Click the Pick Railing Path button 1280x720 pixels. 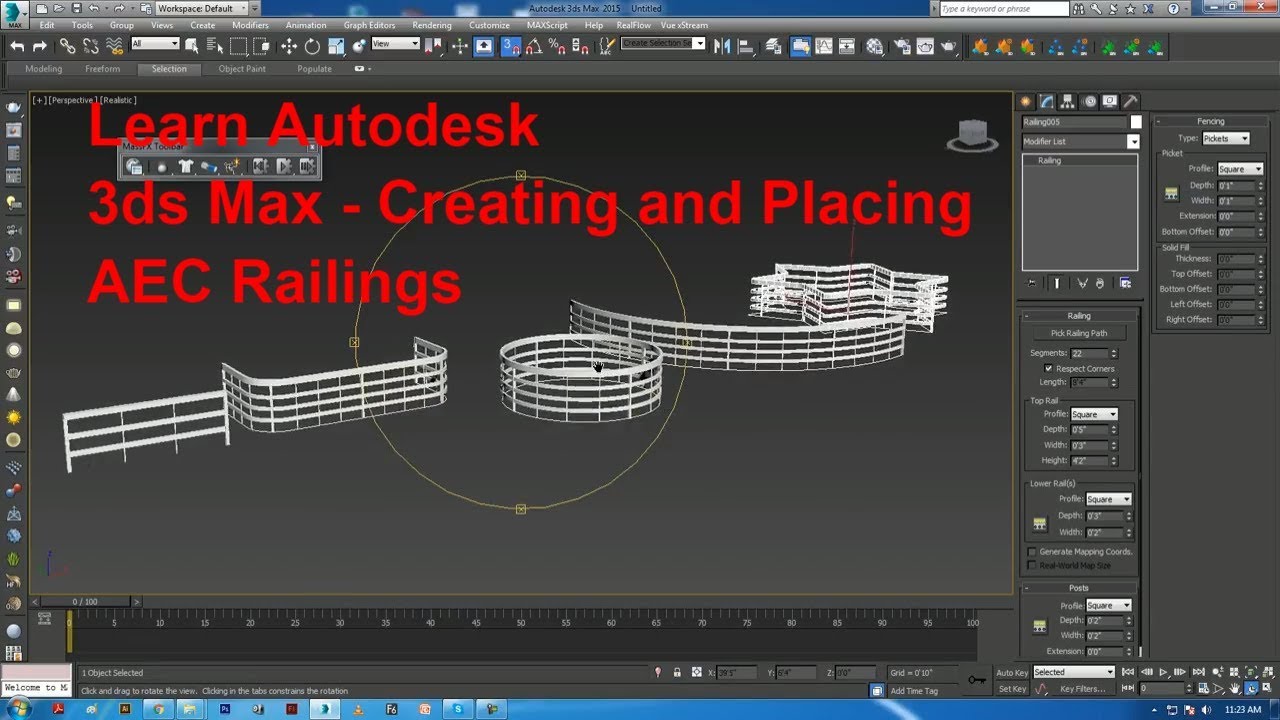1079,333
